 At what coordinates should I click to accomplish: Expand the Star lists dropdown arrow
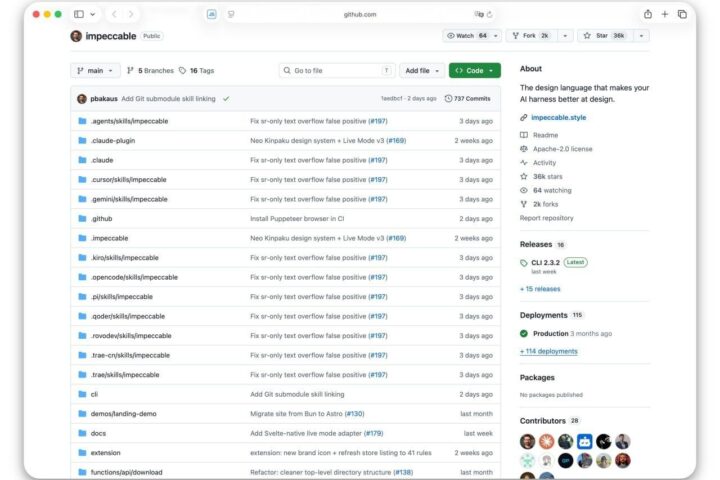(641, 35)
